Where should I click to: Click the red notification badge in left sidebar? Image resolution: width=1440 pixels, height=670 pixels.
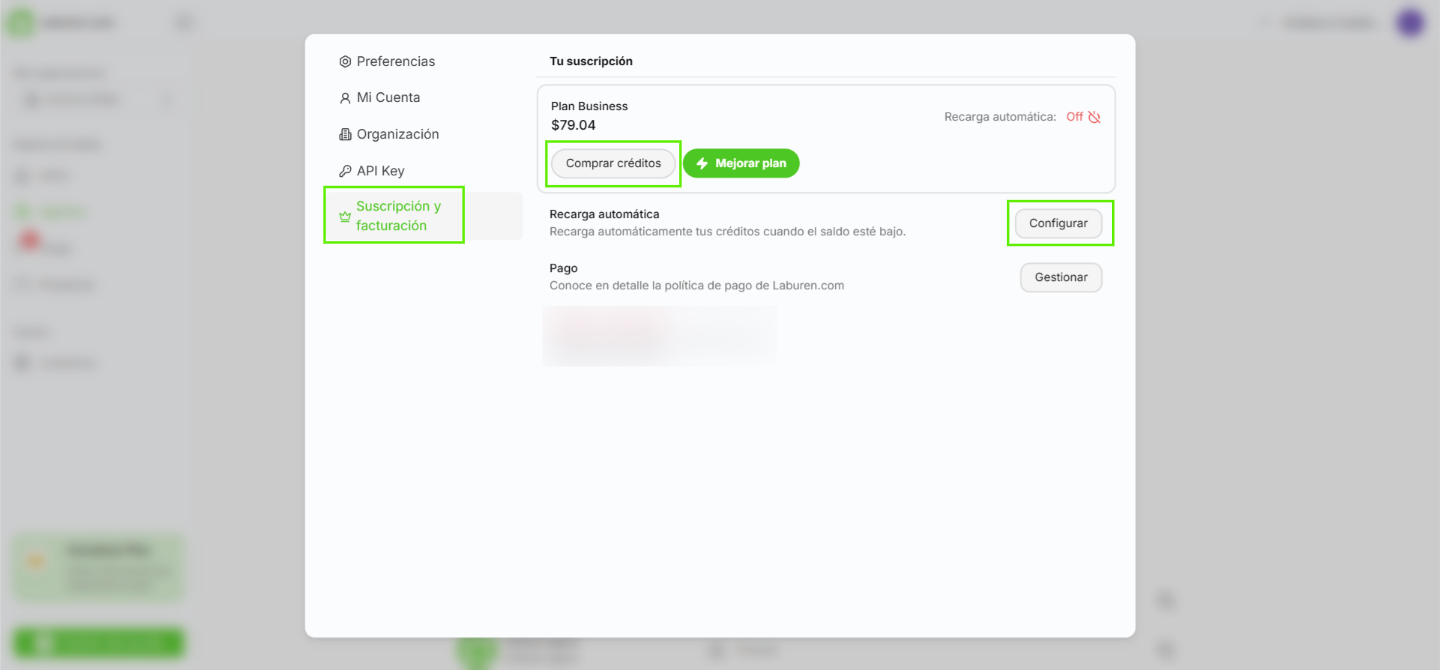(x=29, y=240)
